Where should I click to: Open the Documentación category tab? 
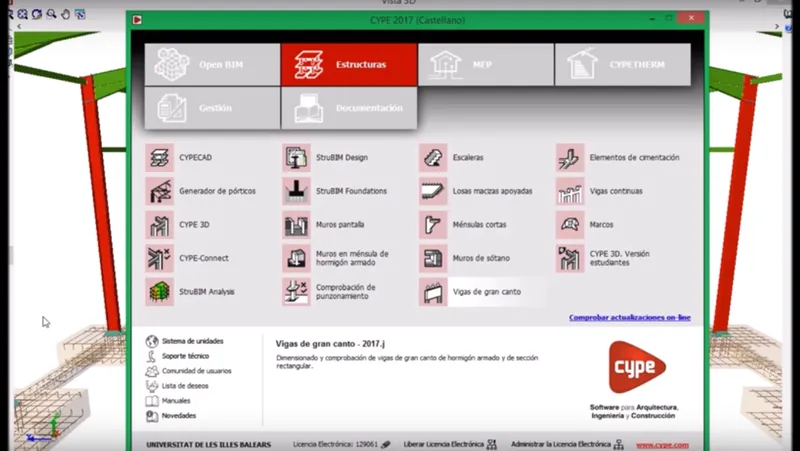(x=349, y=108)
